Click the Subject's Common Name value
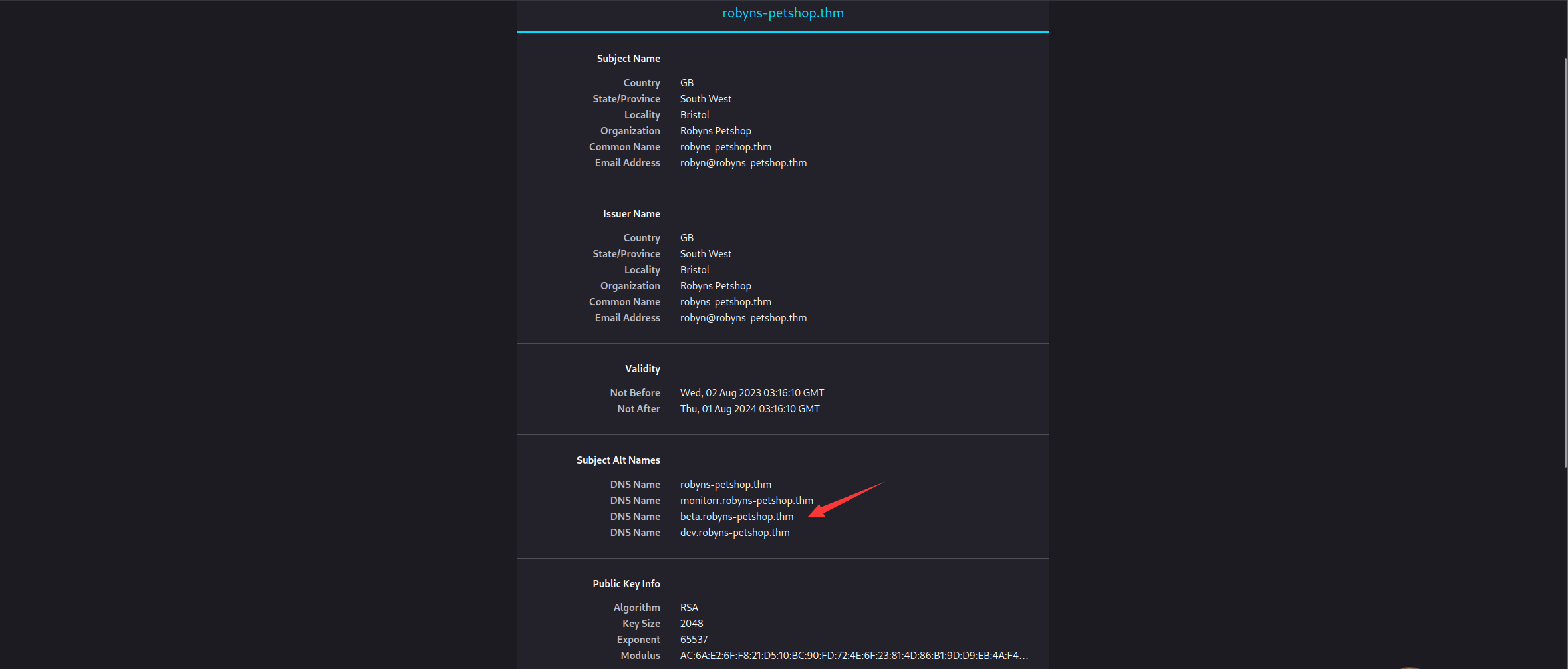Image resolution: width=1568 pixels, height=669 pixels. 725,147
